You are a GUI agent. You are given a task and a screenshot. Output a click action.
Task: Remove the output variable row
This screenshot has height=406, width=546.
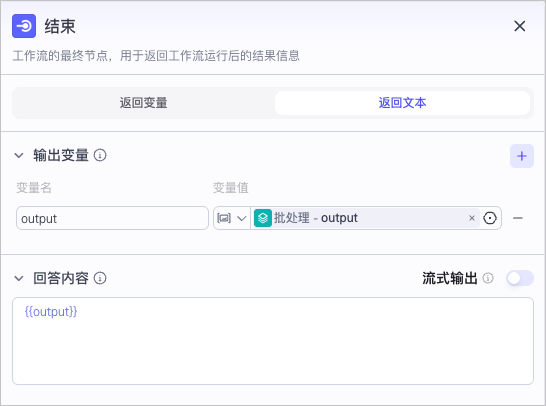[518, 218]
